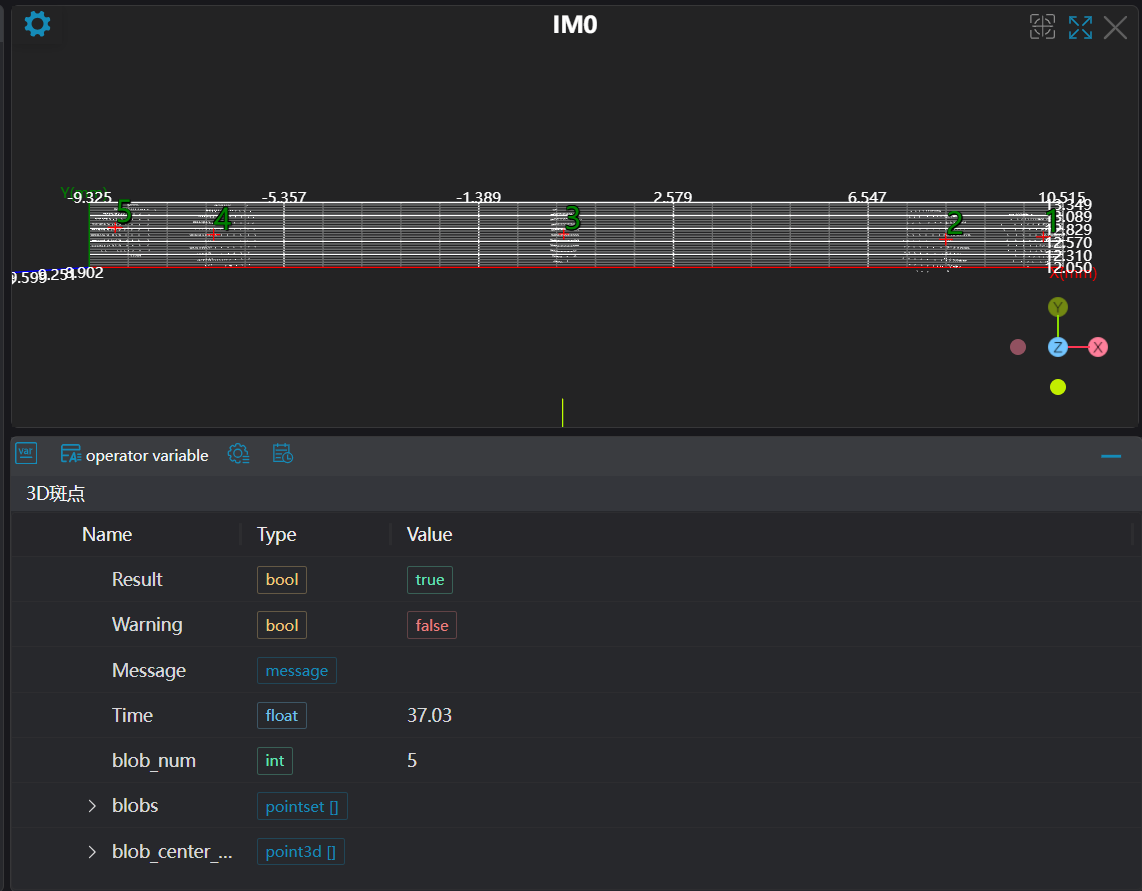Open the calendar-clock history icon
The height and width of the screenshot is (891, 1142).
(282, 454)
